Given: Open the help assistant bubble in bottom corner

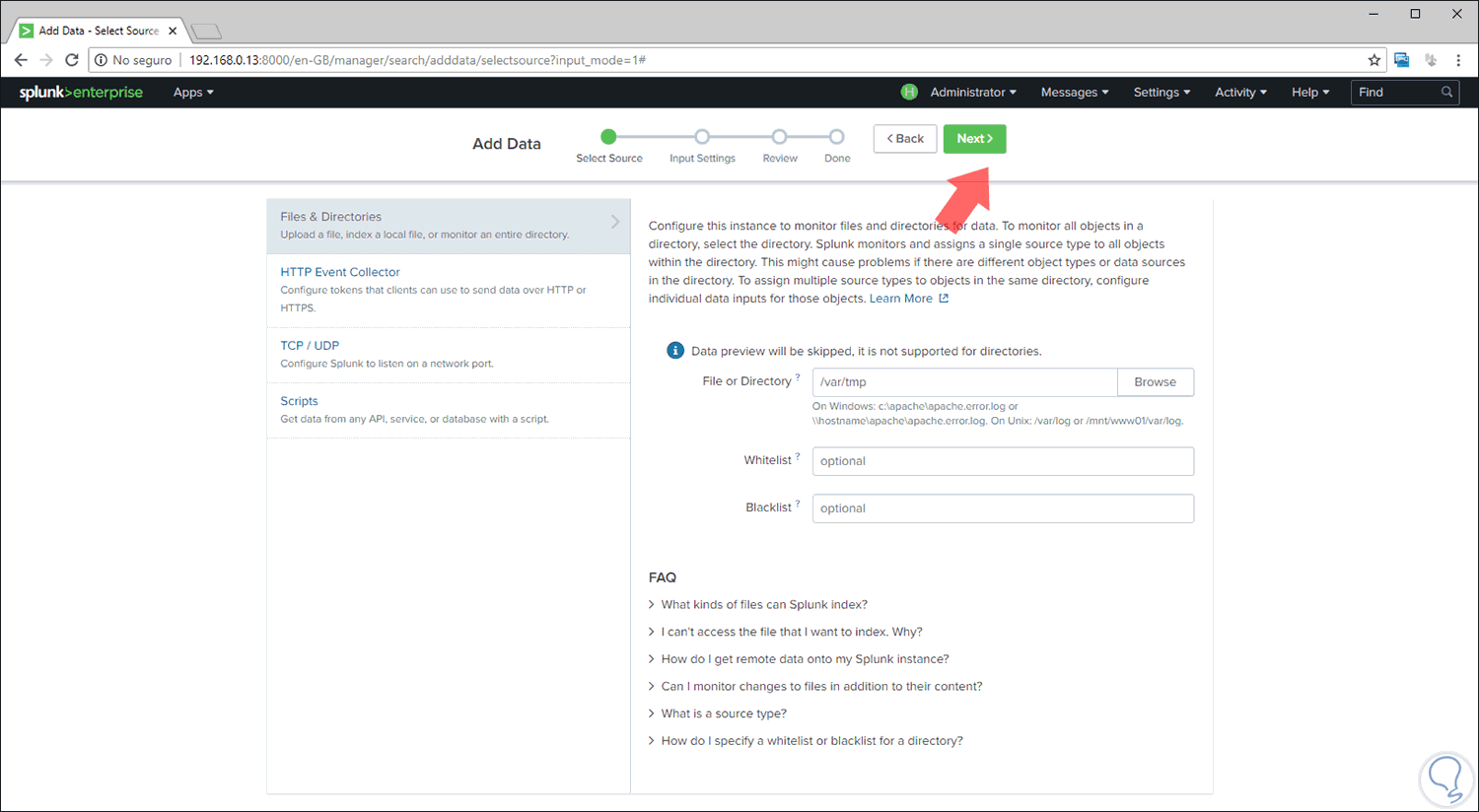Looking at the screenshot, I should click(1445, 778).
